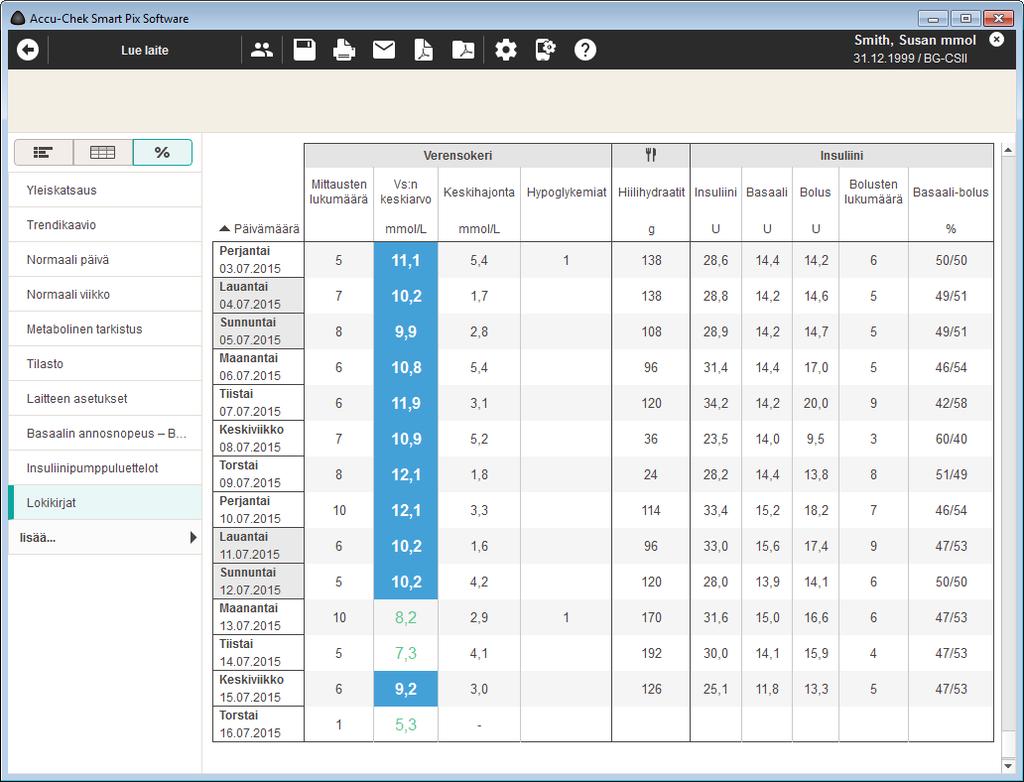The image size is (1024, 782).
Task: Click the Verensokeri group header
Action: 458,155
